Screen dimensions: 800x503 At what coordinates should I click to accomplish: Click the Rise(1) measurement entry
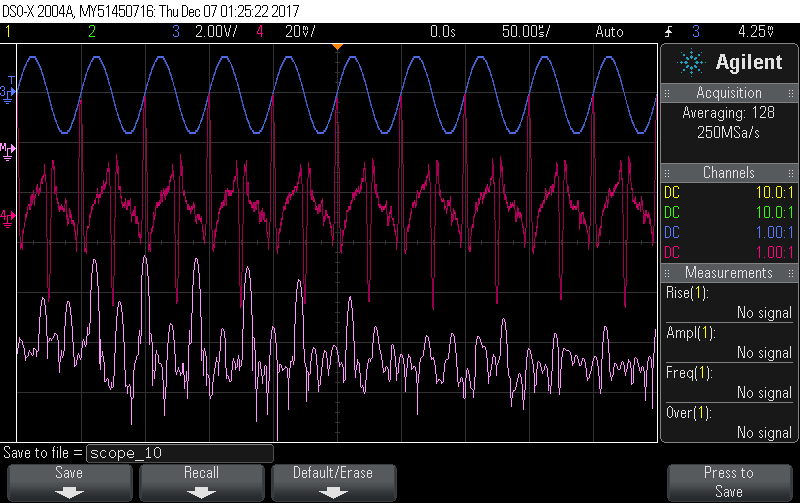coord(729,303)
